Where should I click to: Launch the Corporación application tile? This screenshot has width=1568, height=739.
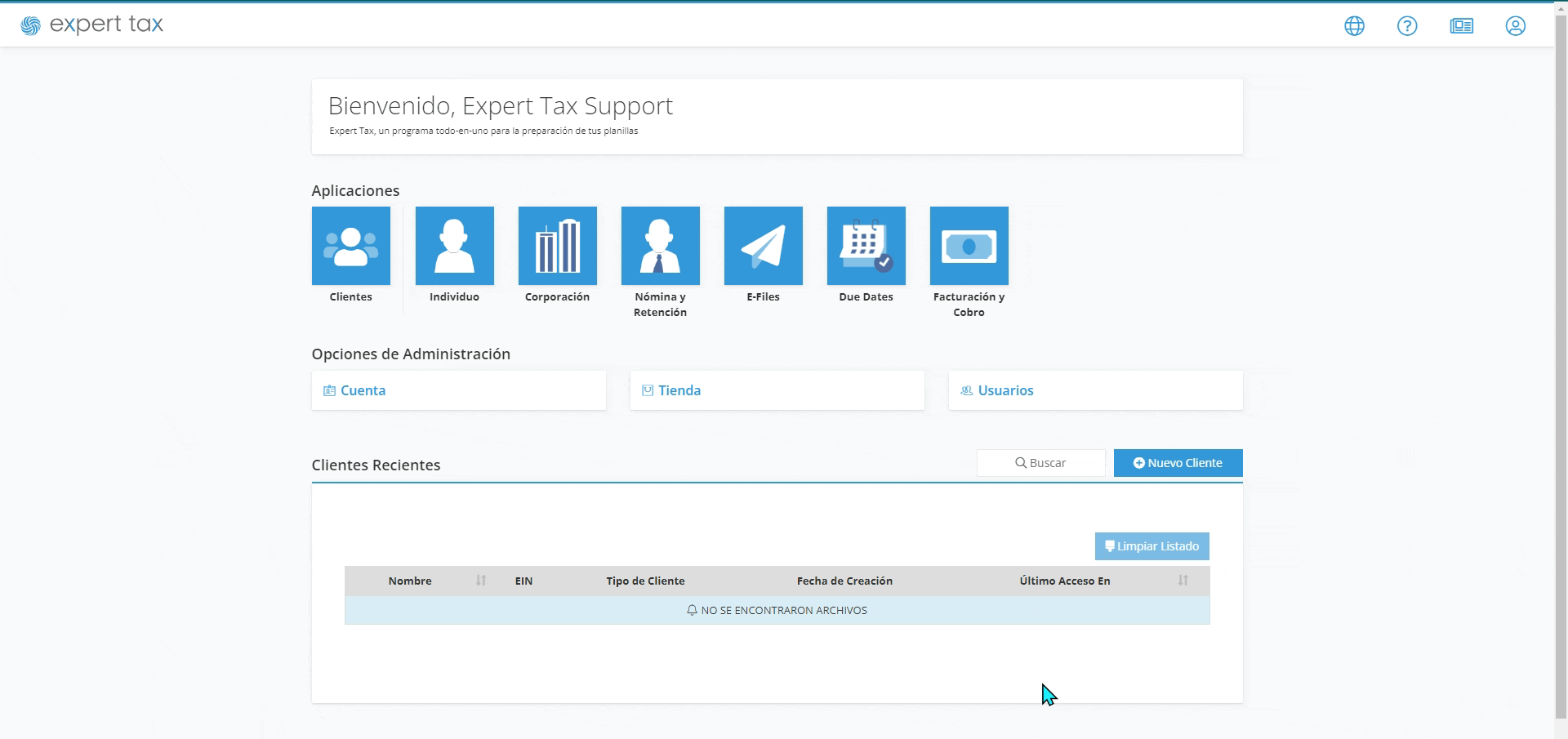click(558, 246)
